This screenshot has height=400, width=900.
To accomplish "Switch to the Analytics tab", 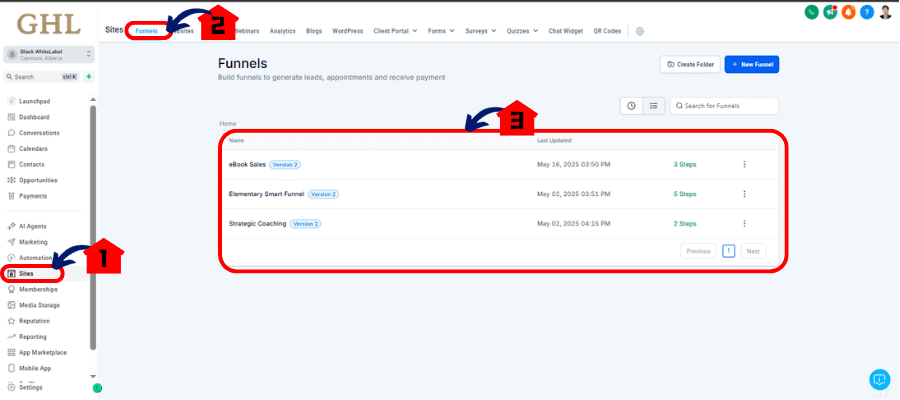I will 282,31.
